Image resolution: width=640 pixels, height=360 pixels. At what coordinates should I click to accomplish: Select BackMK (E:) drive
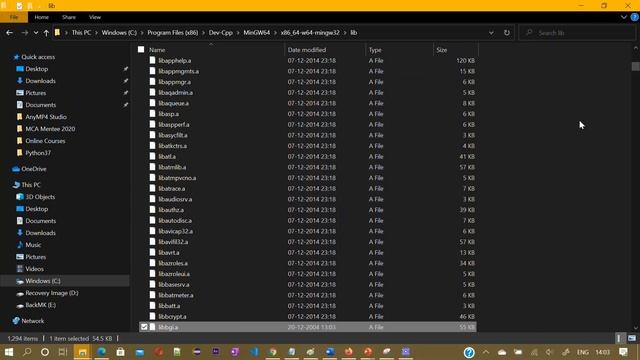pos(40,305)
